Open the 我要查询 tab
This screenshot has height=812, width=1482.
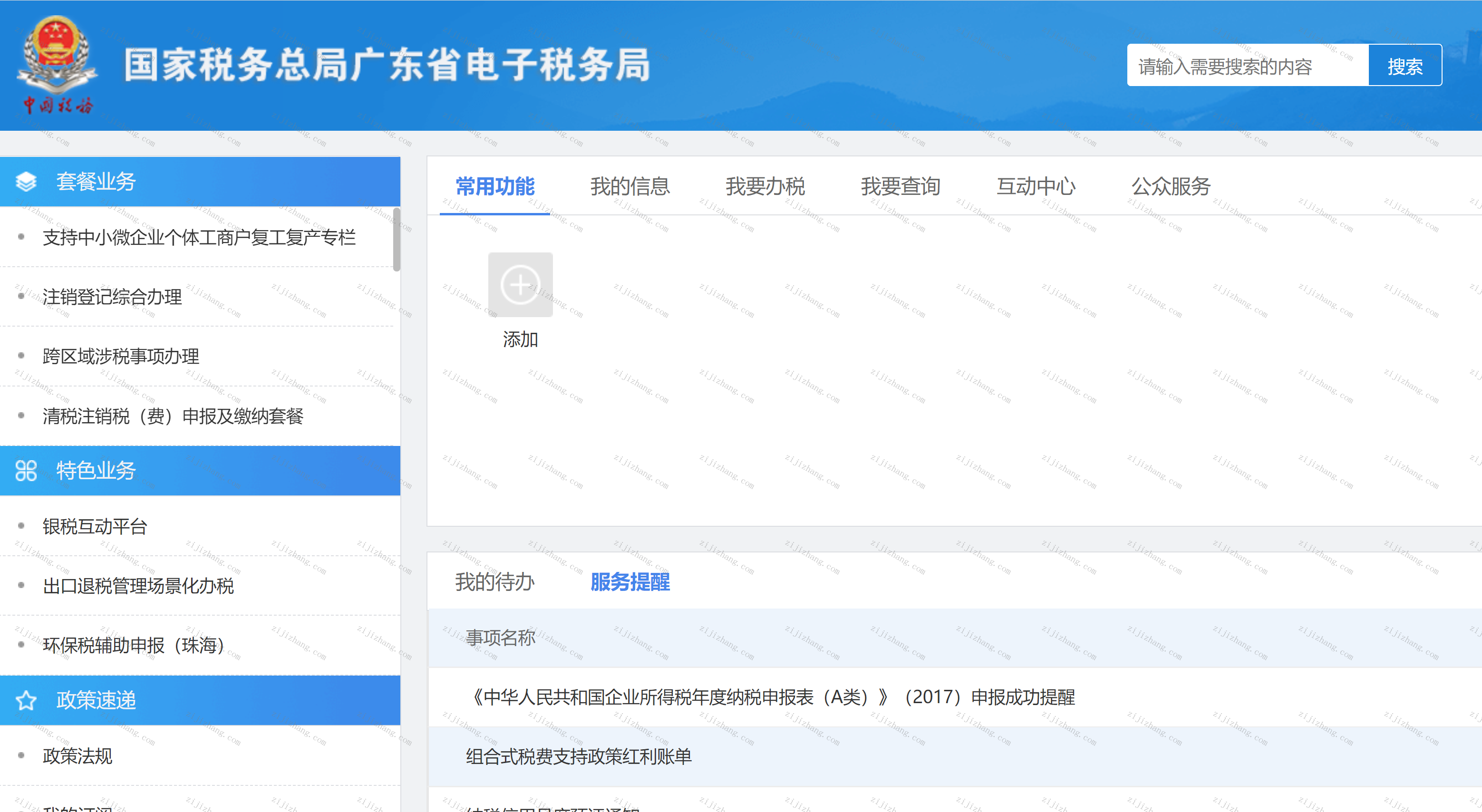tap(901, 187)
